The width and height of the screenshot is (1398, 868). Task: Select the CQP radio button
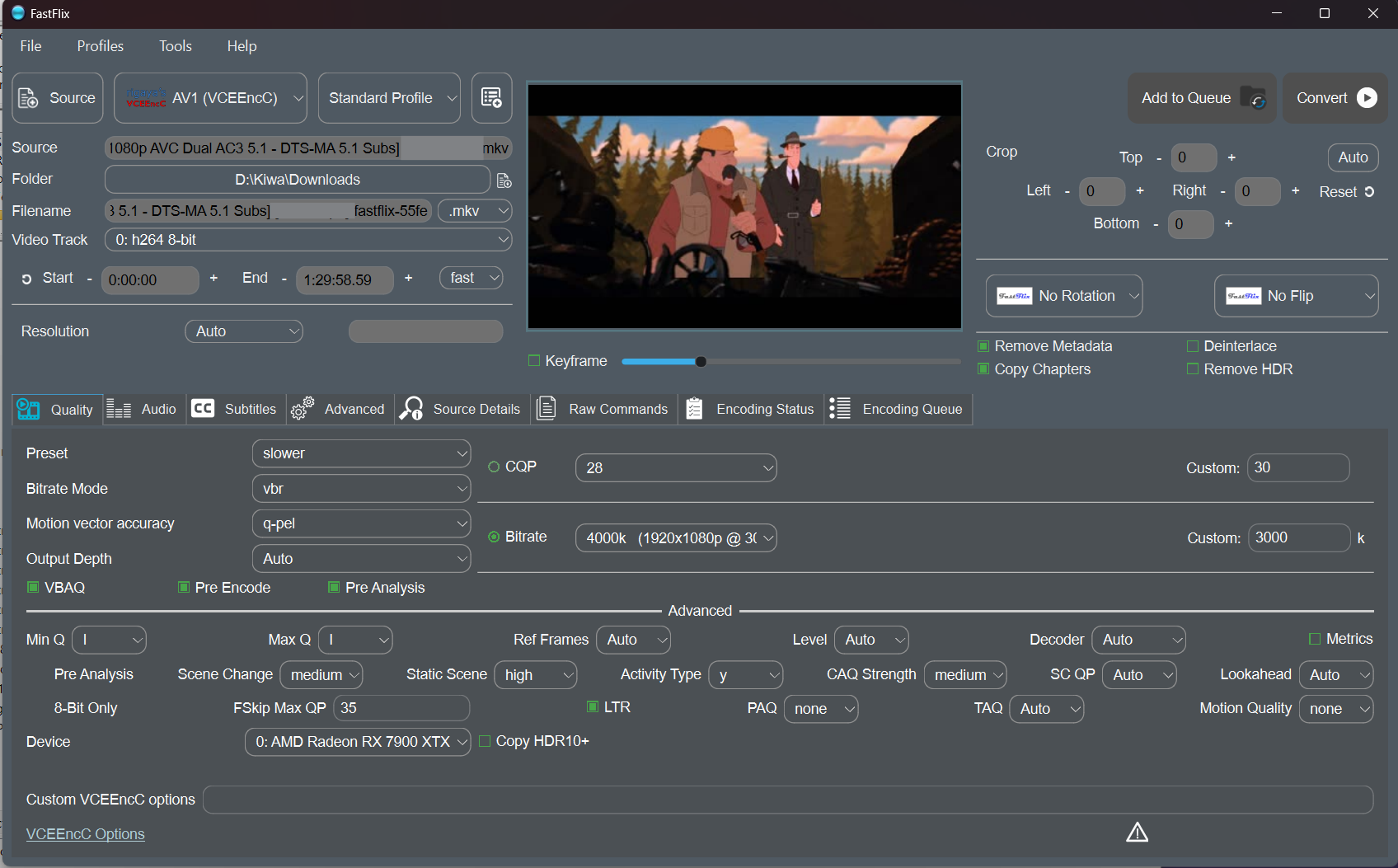495,467
